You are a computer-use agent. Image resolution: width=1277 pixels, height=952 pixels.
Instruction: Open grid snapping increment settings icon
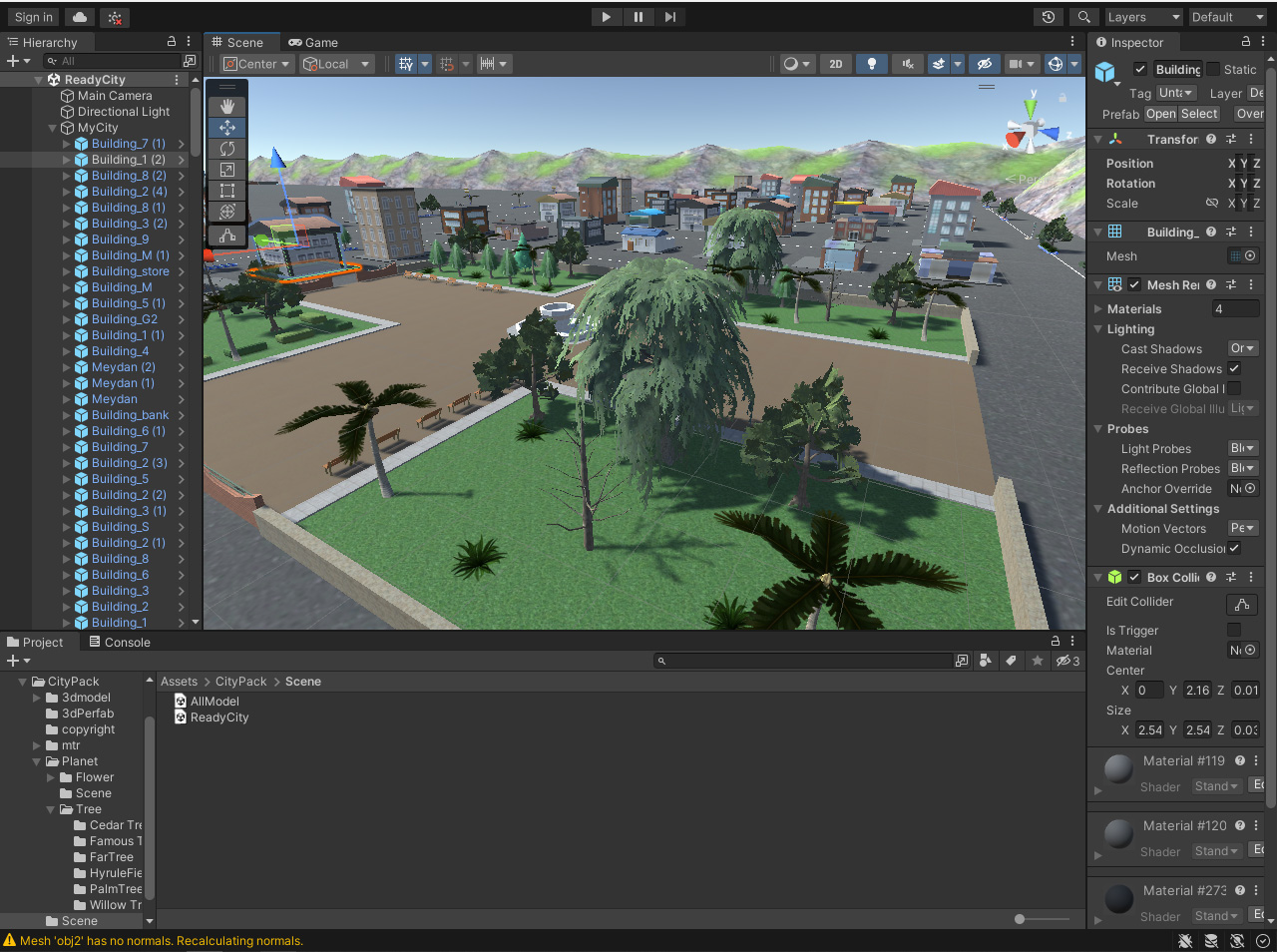(x=448, y=64)
